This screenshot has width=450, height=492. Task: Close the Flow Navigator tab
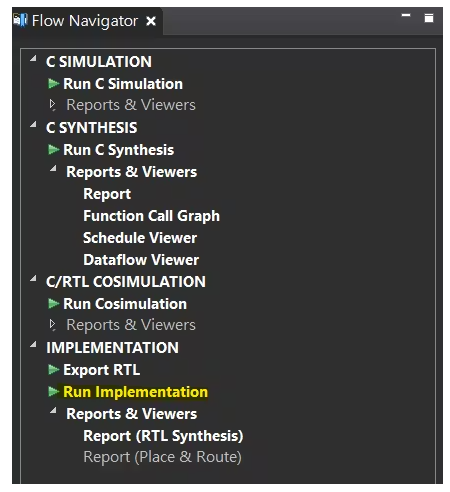151,21
